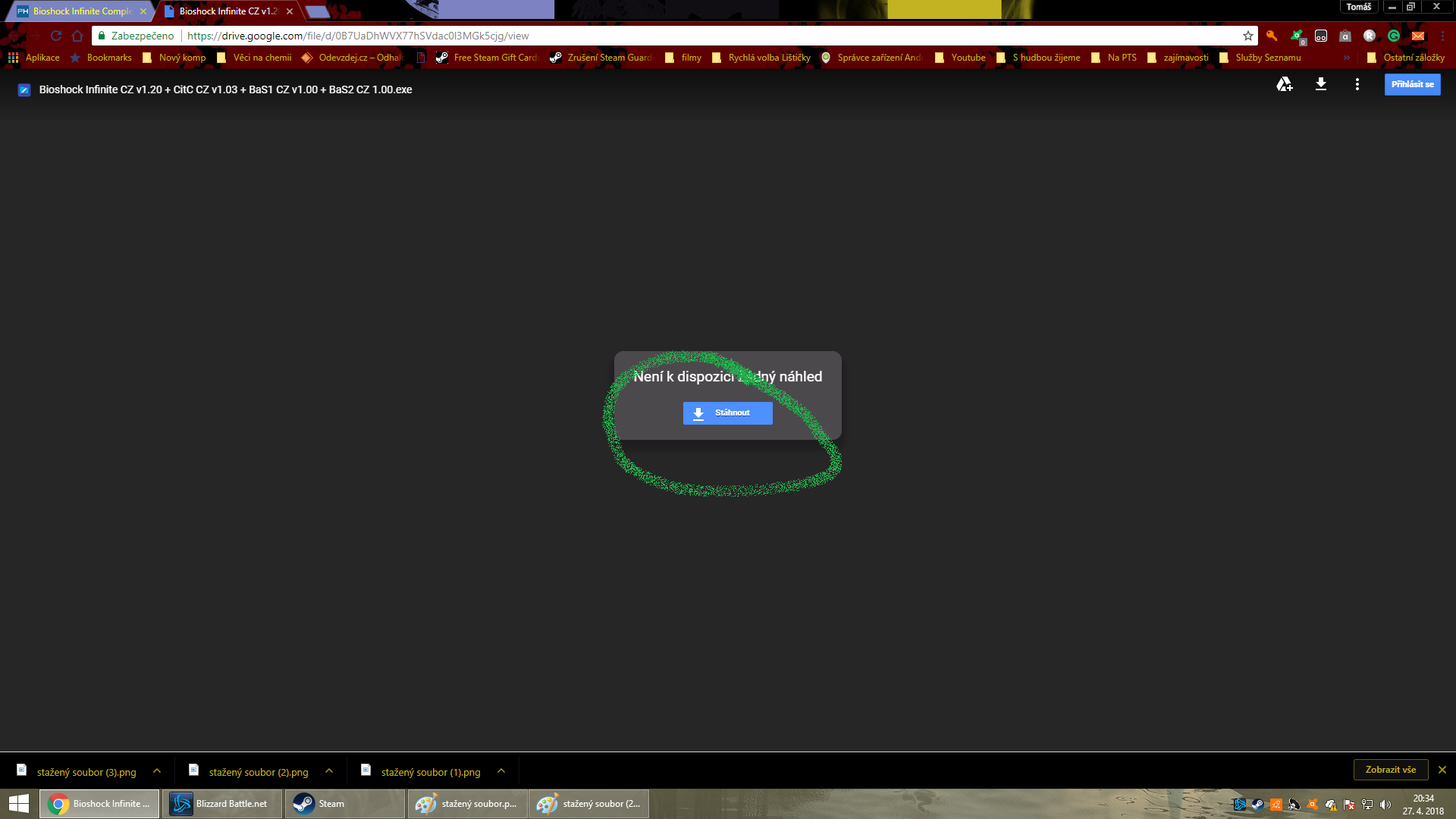
Task: Switch to Blizzard Battle.net in taskbar
Action: coord(222,804)
